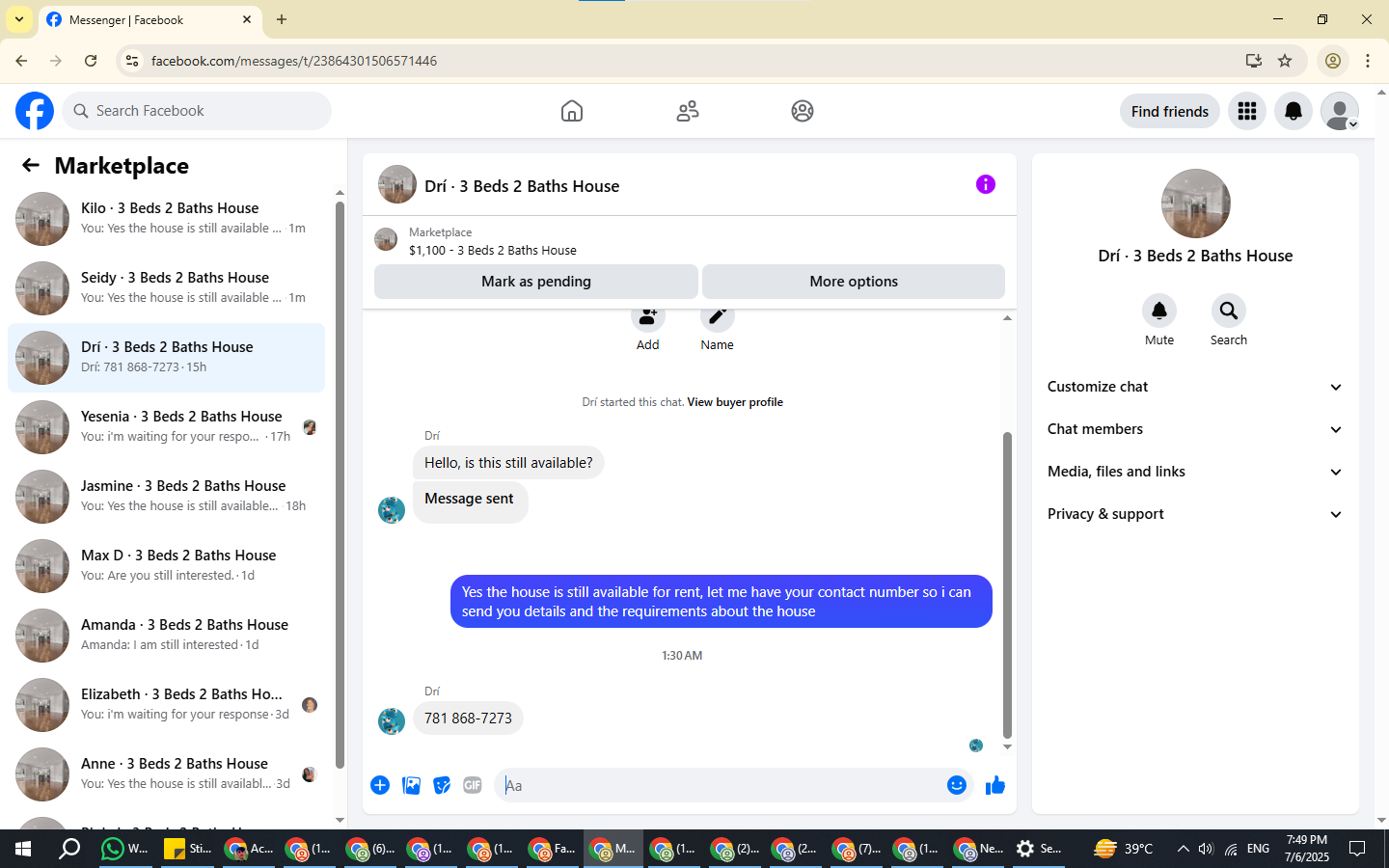Show hidden system tray icons
The image size is (1389, 868).
(1184, 849)
